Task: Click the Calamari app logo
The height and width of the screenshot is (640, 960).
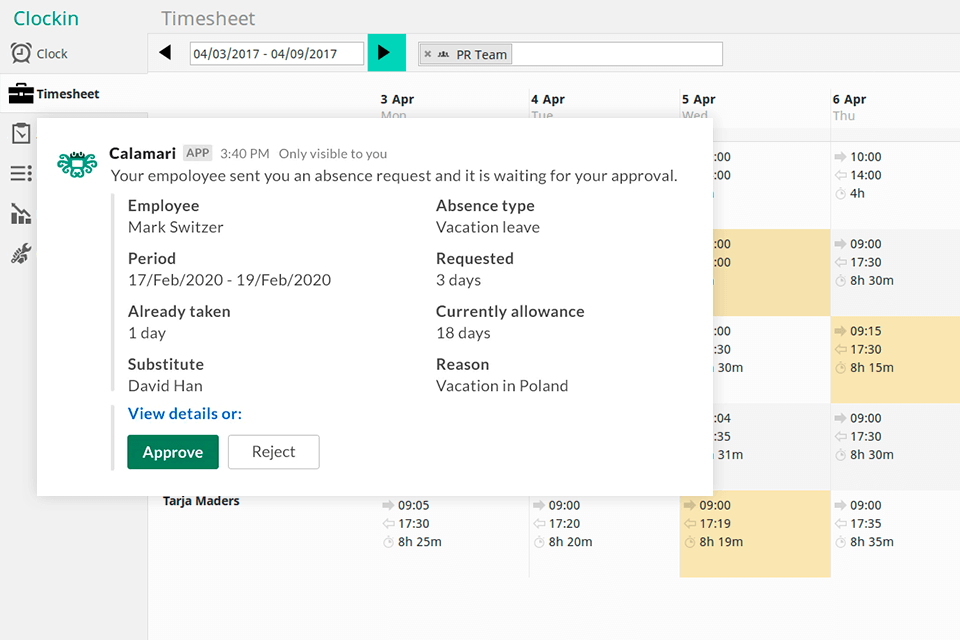Action: click(77, 164)
